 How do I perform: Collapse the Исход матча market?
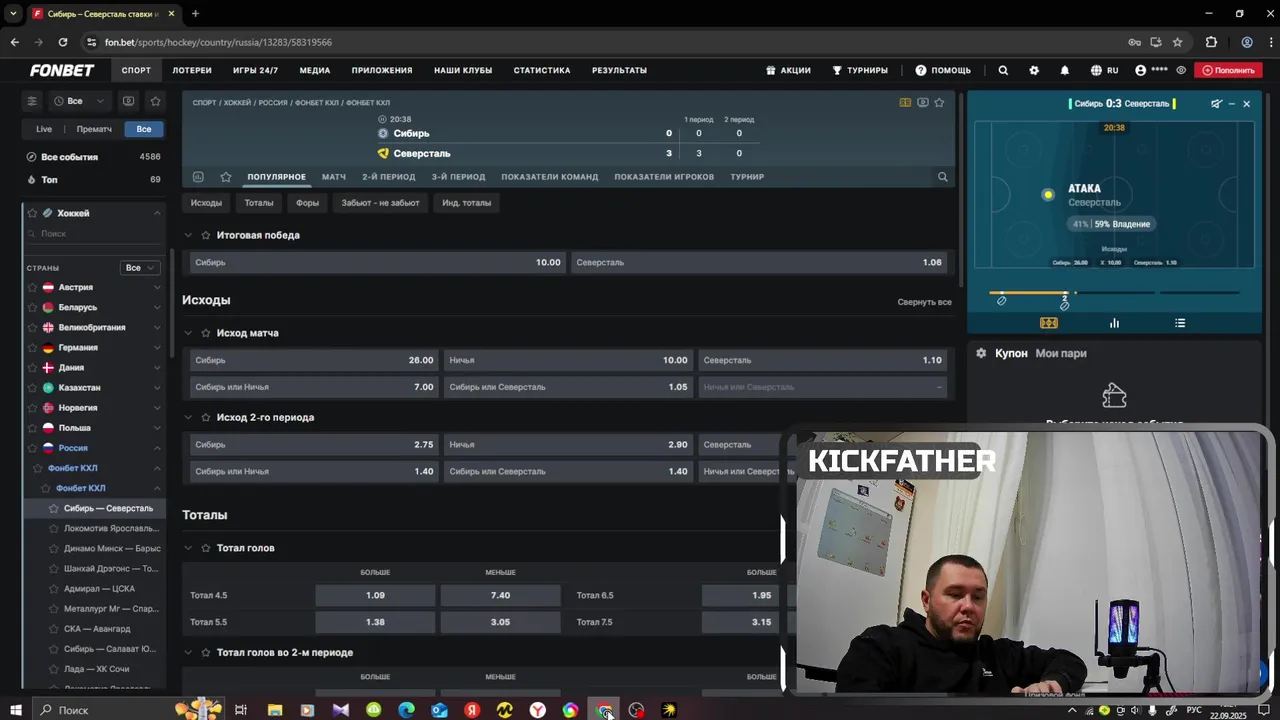188,333
